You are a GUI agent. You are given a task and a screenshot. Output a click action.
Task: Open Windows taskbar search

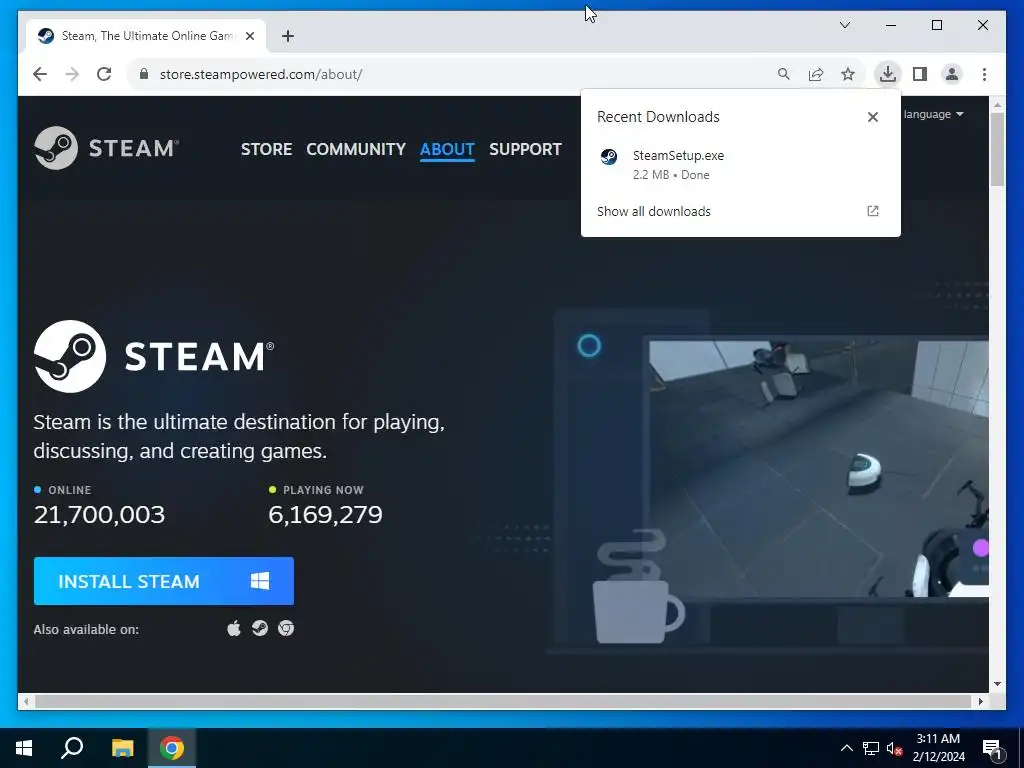72,748
